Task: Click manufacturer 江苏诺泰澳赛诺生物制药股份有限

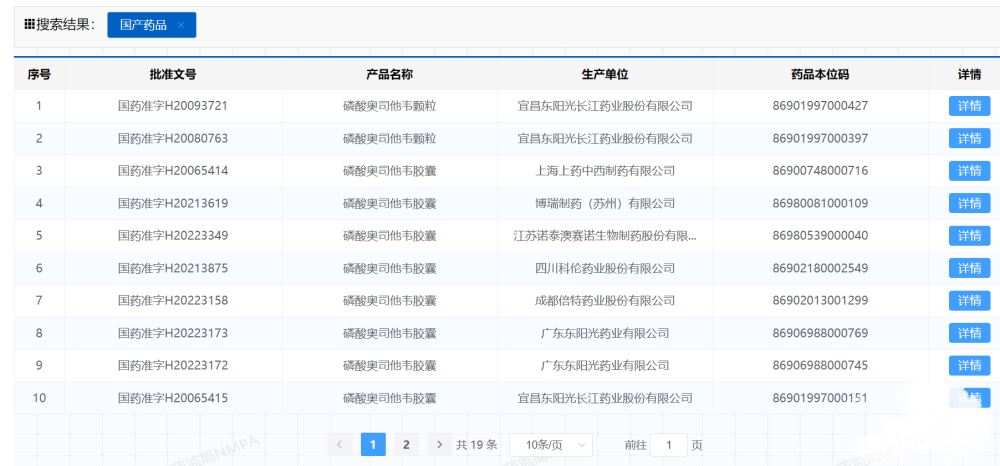Action: coord(605,236)
